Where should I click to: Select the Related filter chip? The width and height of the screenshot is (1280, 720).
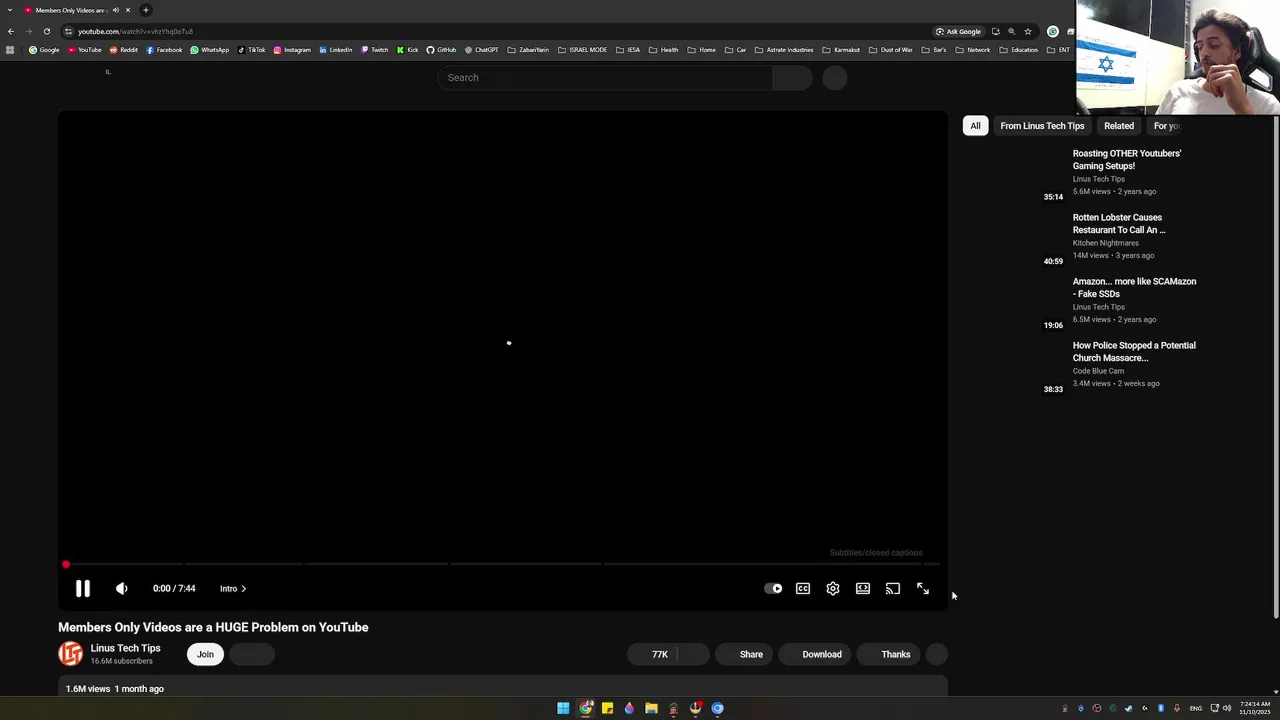(x=1119, y=126)
